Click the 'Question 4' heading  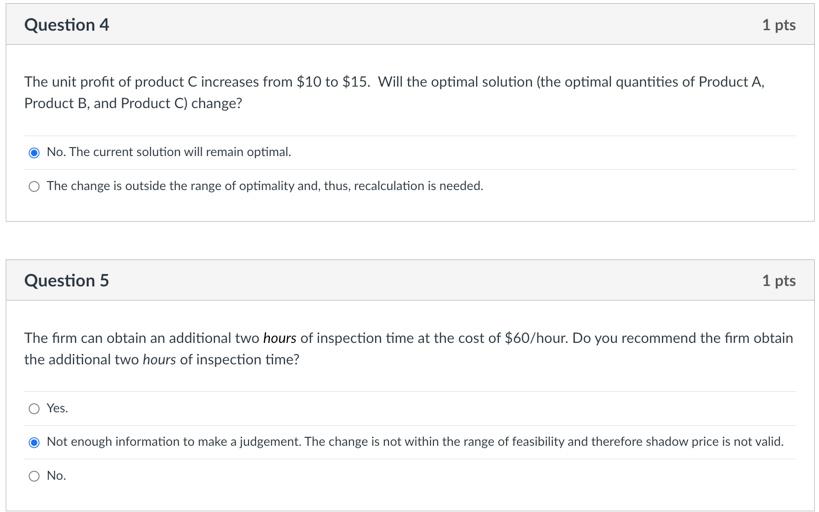point(66,25)
